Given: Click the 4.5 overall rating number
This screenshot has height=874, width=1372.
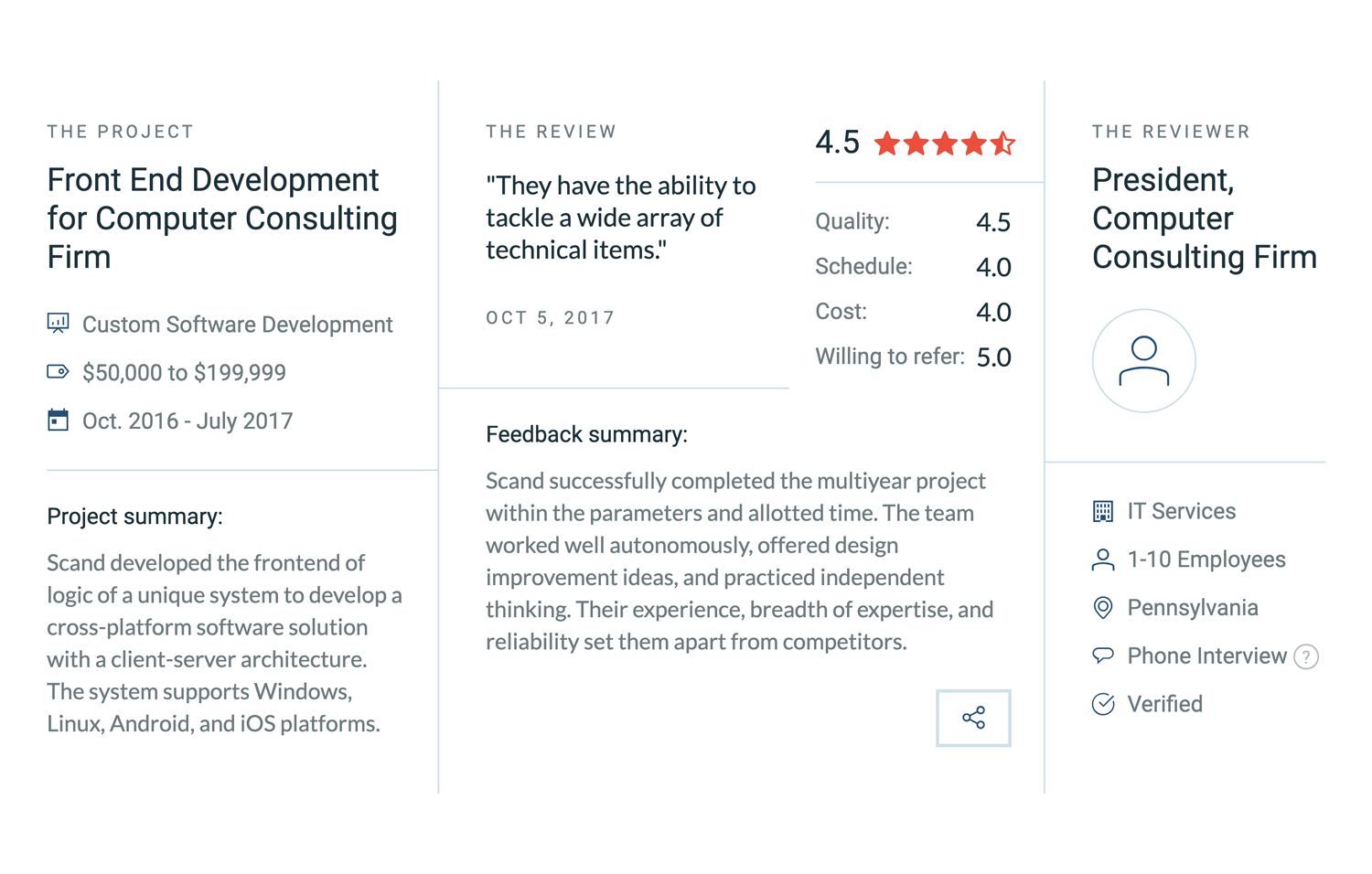Looking at the screenshot, I should 837,143.
